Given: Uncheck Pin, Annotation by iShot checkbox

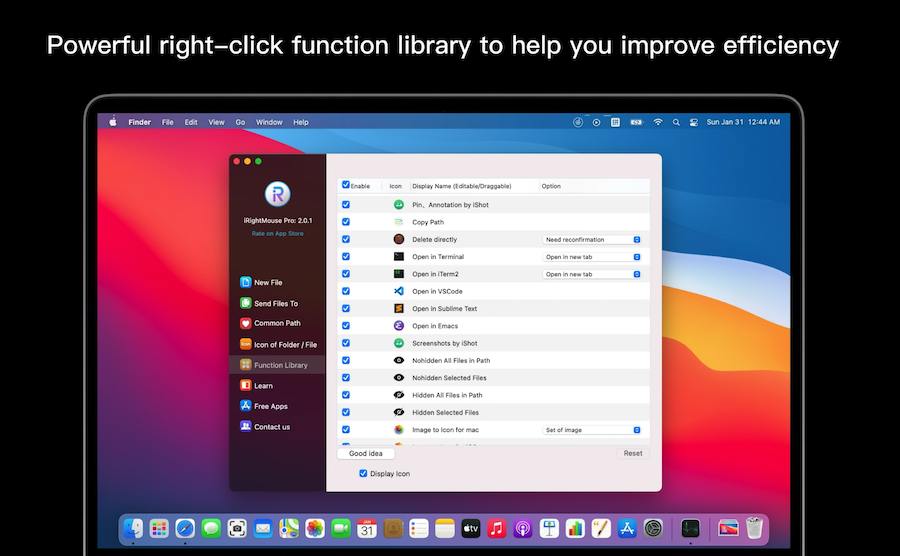Looking at the screenshot, I should pyautogui.click(x=346, y=204).
